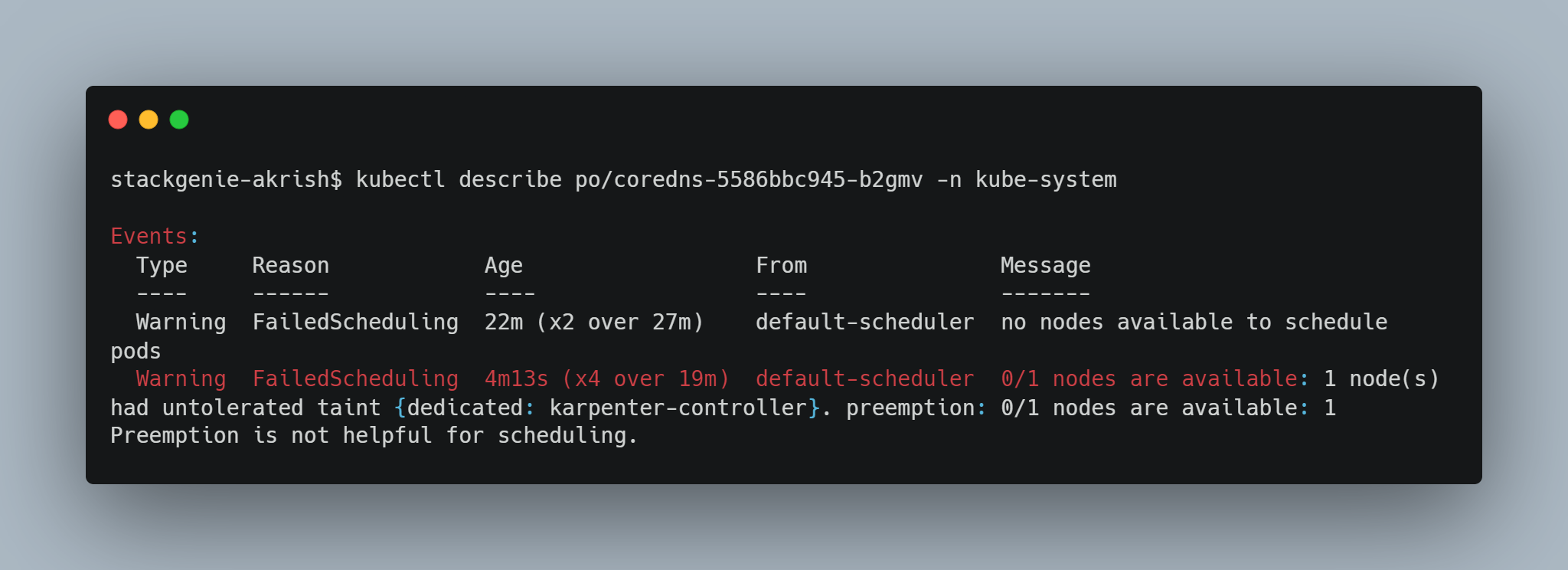
Task: Click the Reason column header
Action: pyautogui.click(x=291, y=265)
